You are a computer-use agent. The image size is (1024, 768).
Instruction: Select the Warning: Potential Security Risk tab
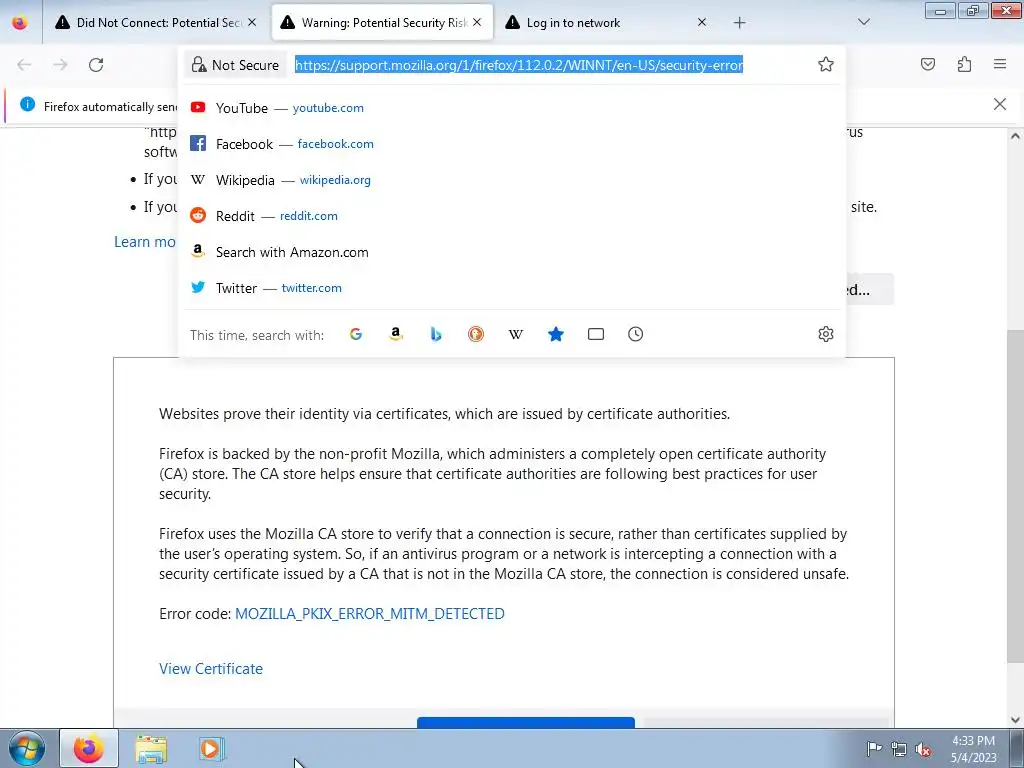tap(382, 23)
